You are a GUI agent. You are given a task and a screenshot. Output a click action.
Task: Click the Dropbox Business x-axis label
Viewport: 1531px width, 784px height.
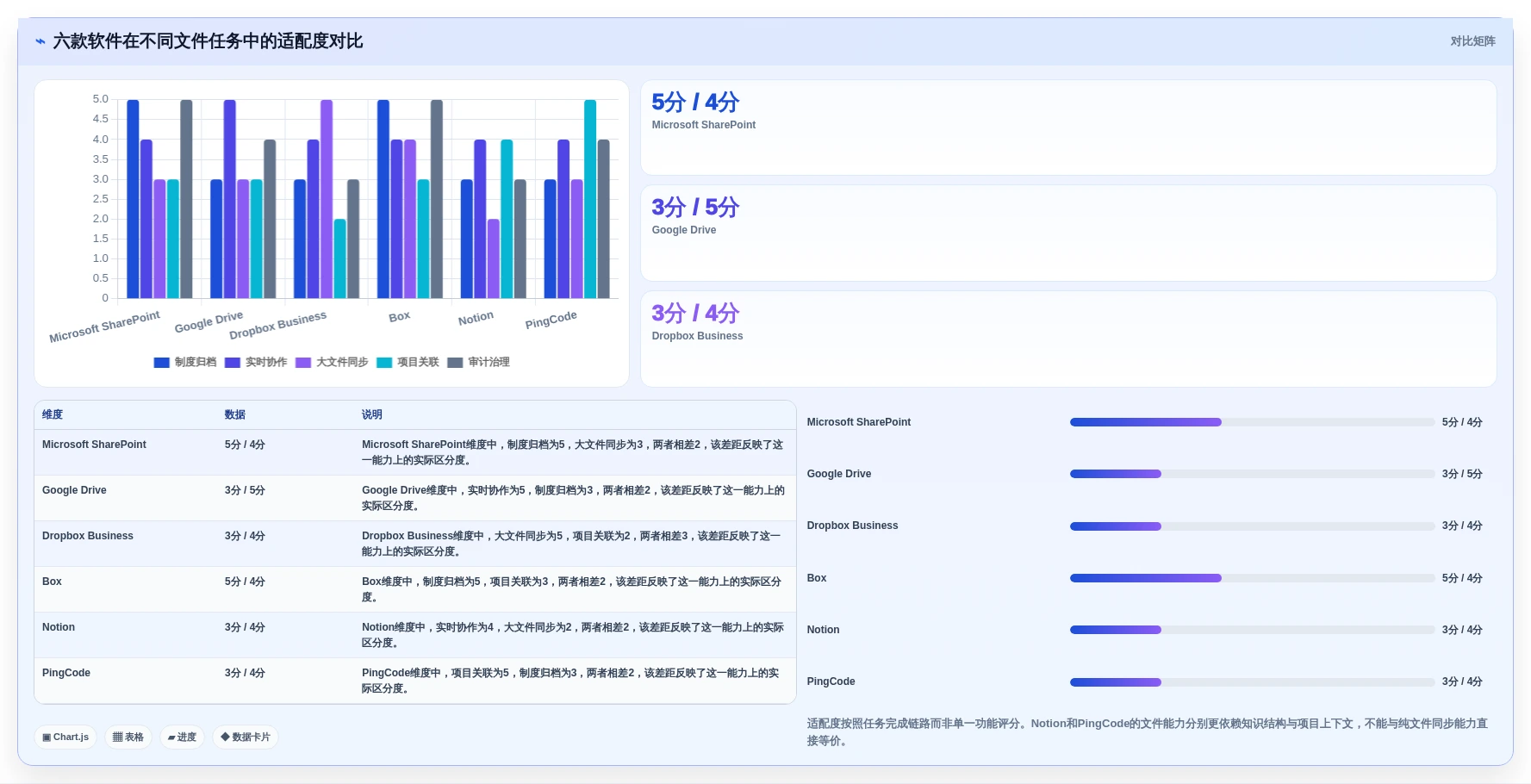click(277, 325)
